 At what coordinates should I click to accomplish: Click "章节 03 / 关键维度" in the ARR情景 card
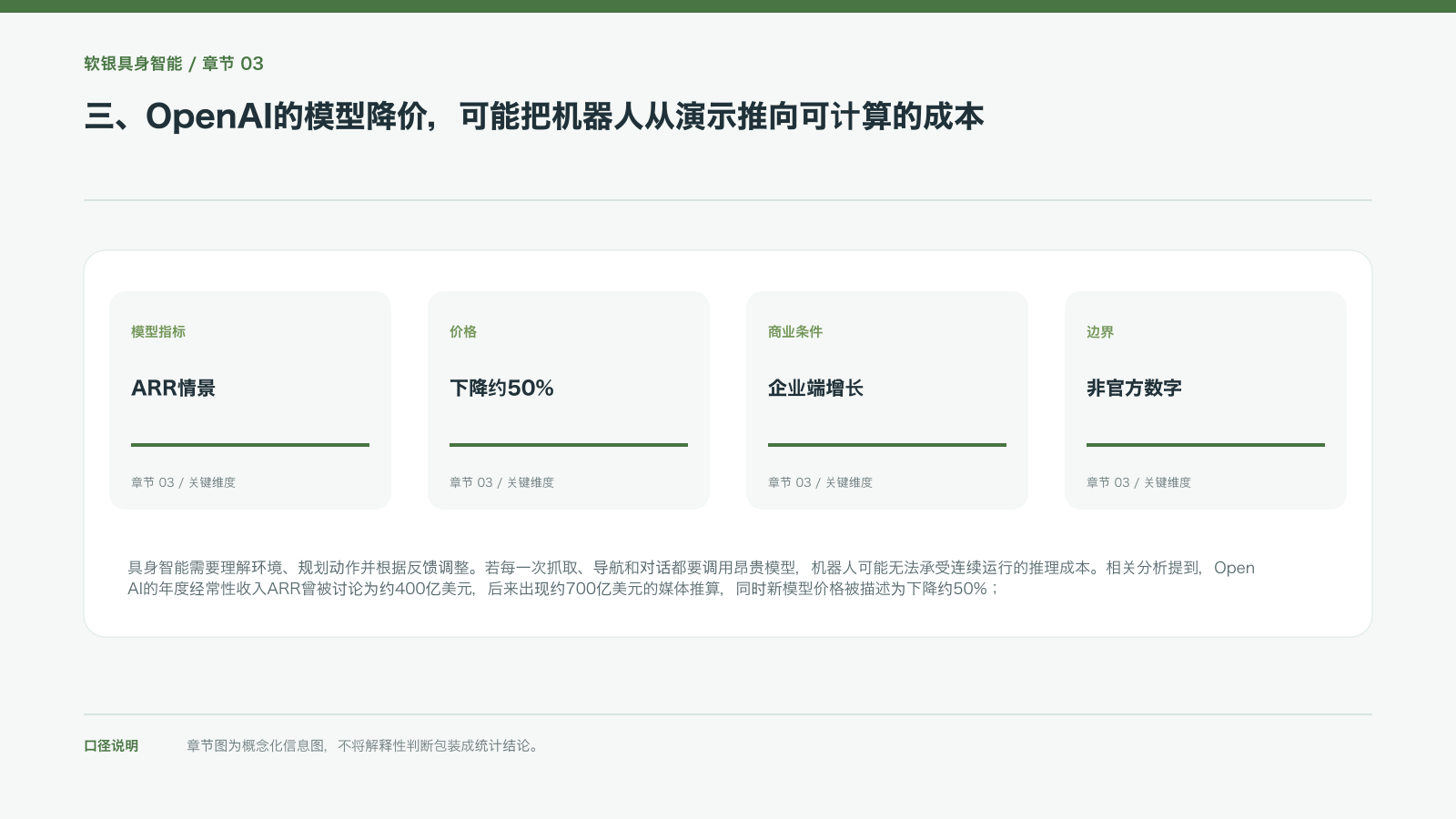(x=183, y=482)
